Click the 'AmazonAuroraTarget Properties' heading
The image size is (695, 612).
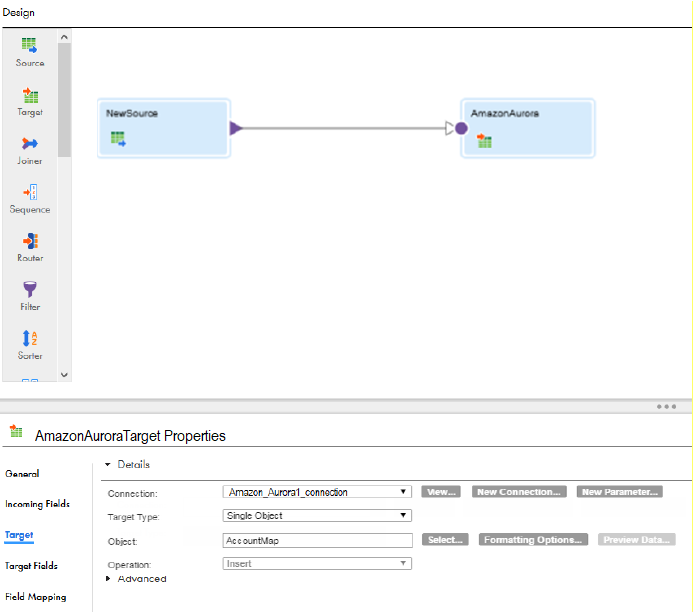[130, 436]
